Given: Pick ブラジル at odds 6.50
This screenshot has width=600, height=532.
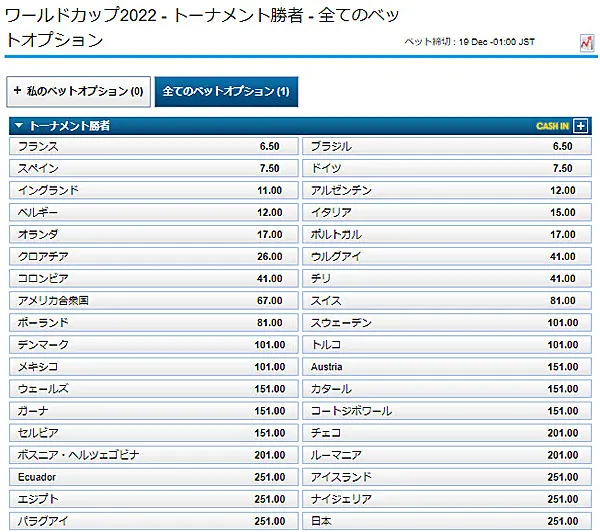Looking at the screenshot, I should pos(444,146).
